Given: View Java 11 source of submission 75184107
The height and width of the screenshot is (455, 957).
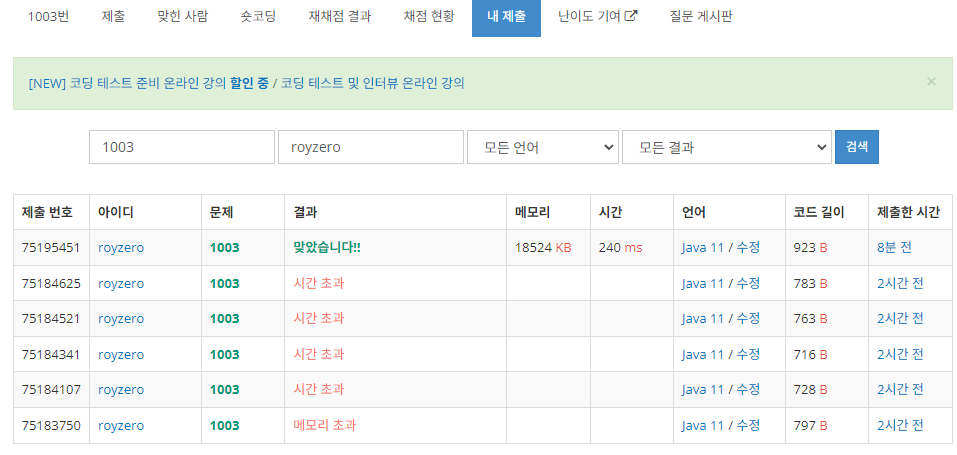Looking at the screenshot, I should pyautogui.click(x=702, y=390).
